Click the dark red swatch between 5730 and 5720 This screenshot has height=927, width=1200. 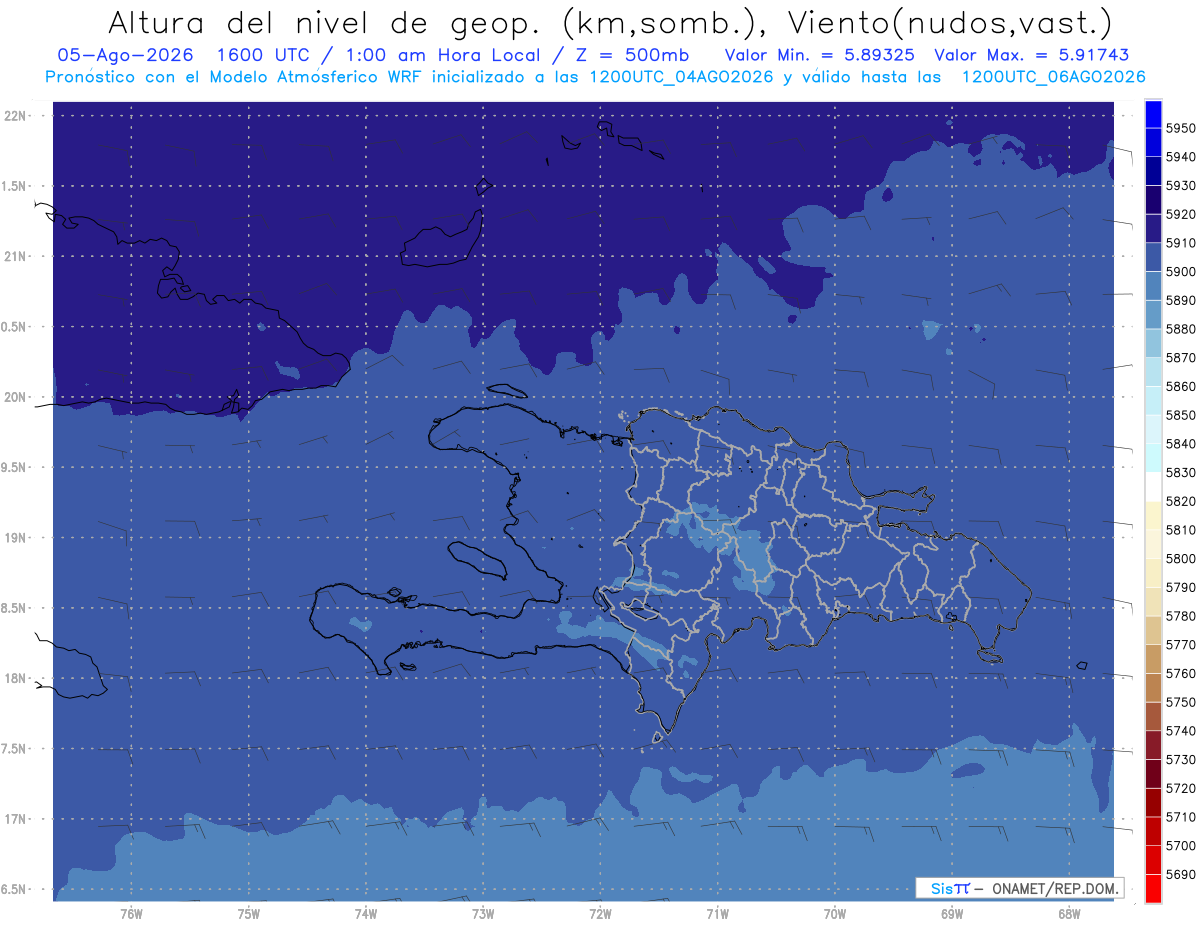(1153, 773)
